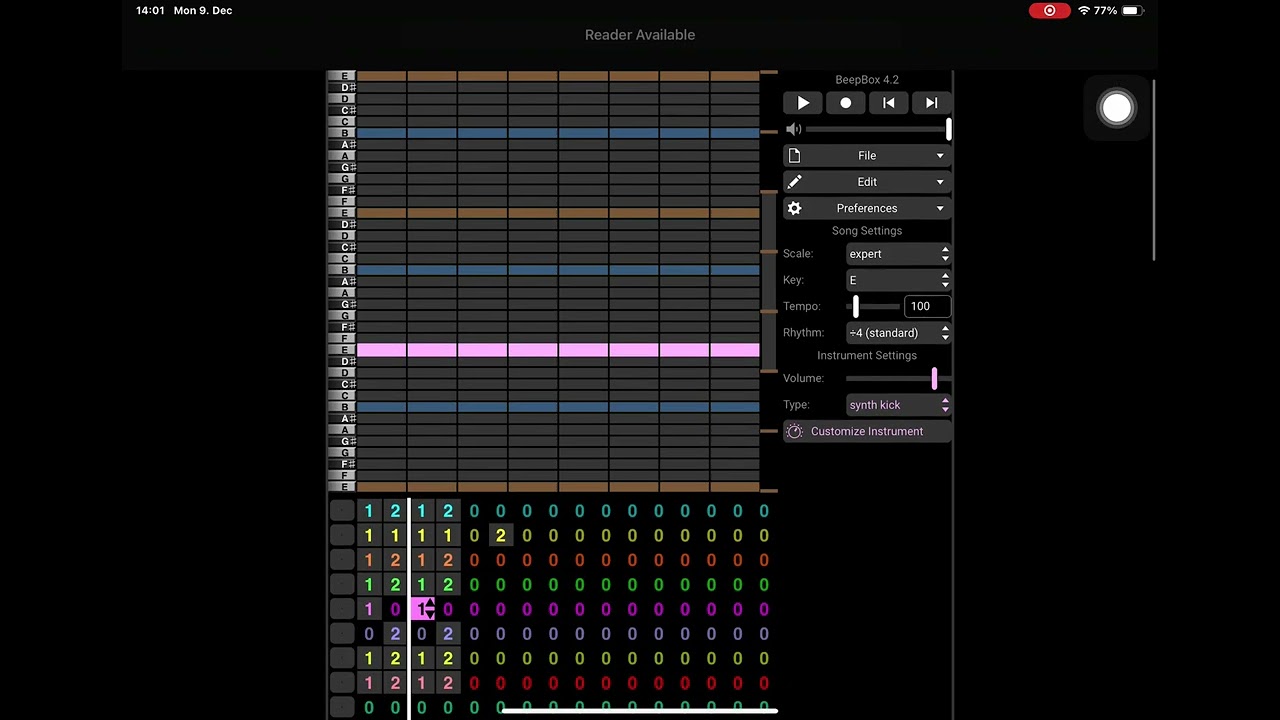Mute the cyan channel in first row
Image resolution: width=1280 pixels, height=720 pixels.
[x=342, y=511]
